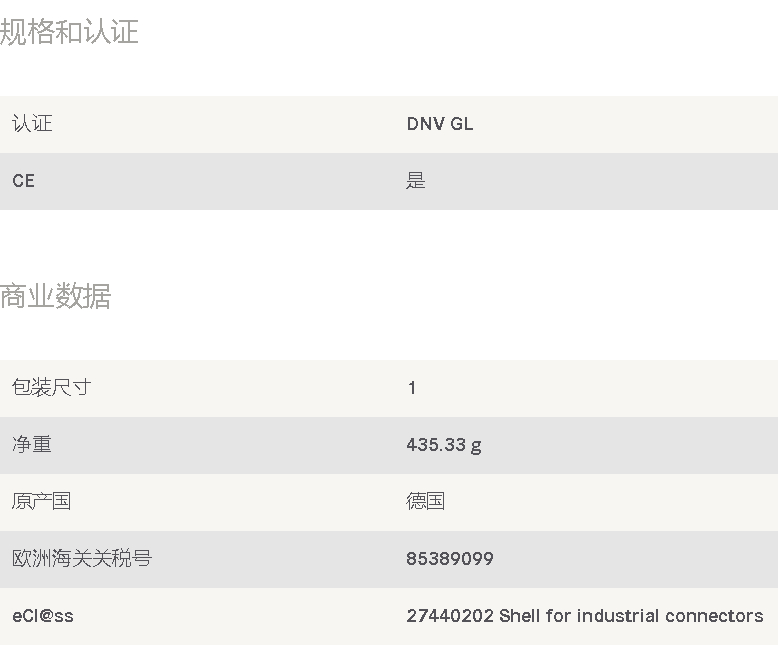This screenshot has width=778, height=646.
Task: Click the 包装尺寸 row label
Action: click(x=51, y=388)
